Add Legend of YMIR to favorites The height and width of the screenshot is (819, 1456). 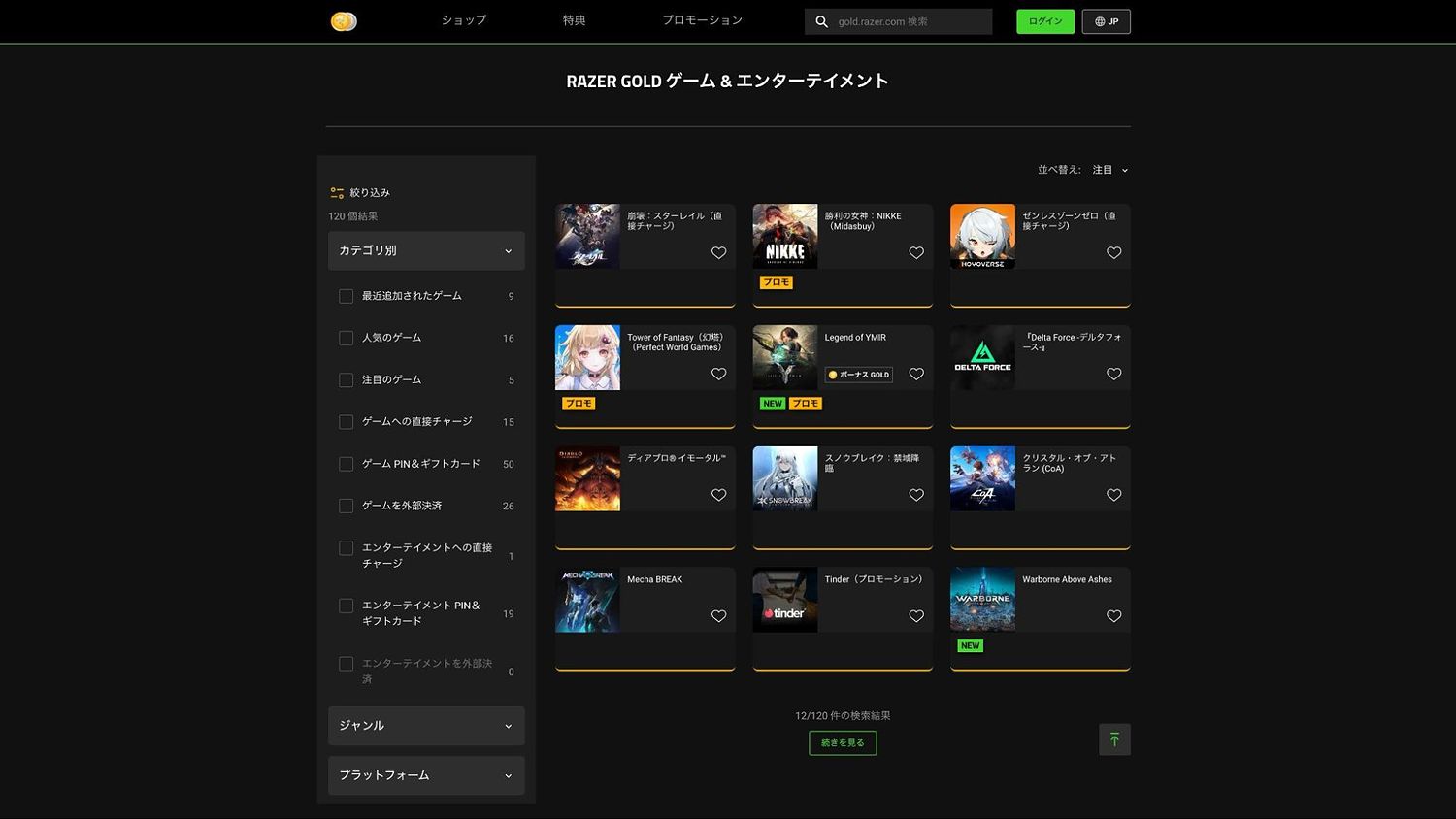916,375
